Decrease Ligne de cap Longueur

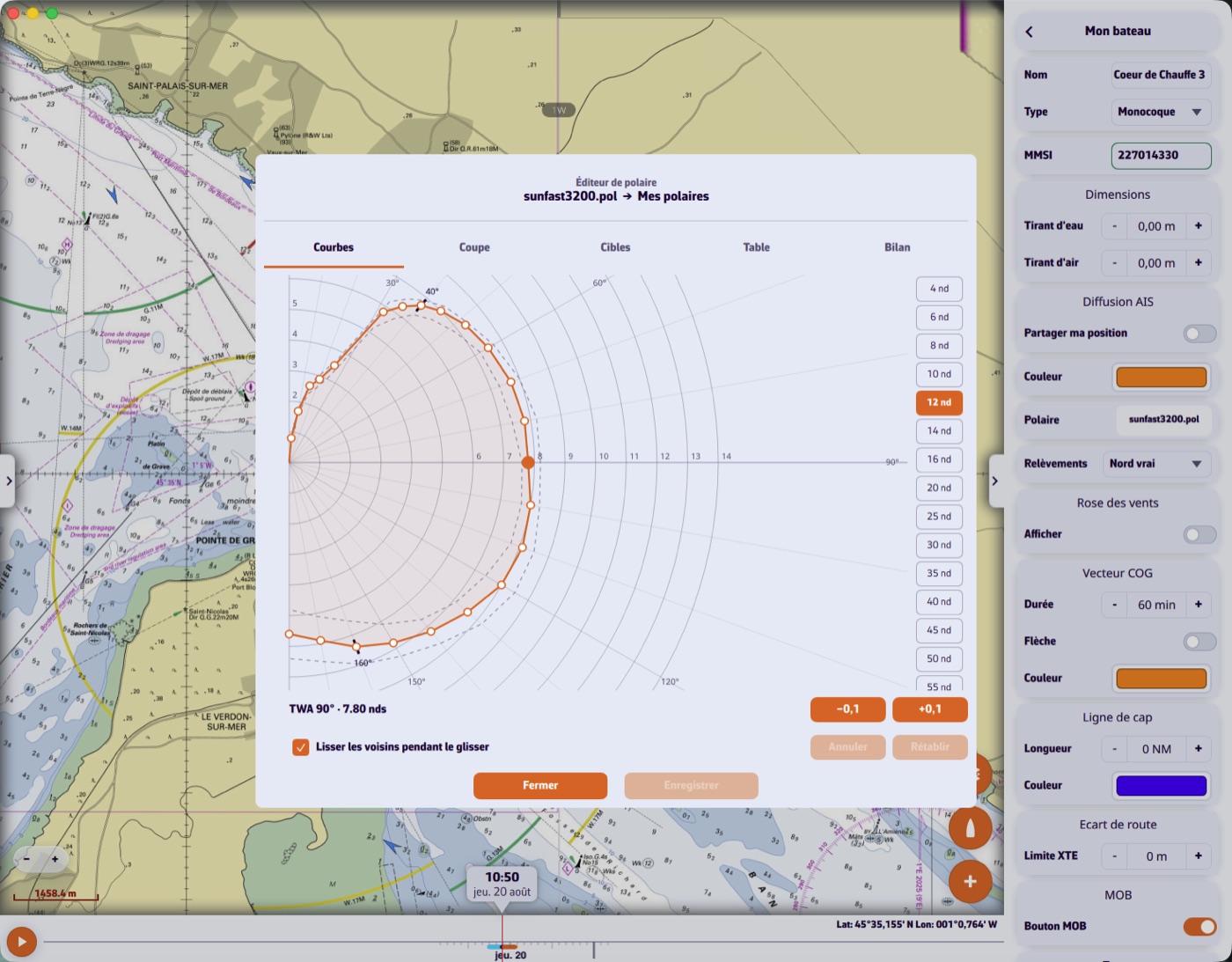tap(1114, 749)
